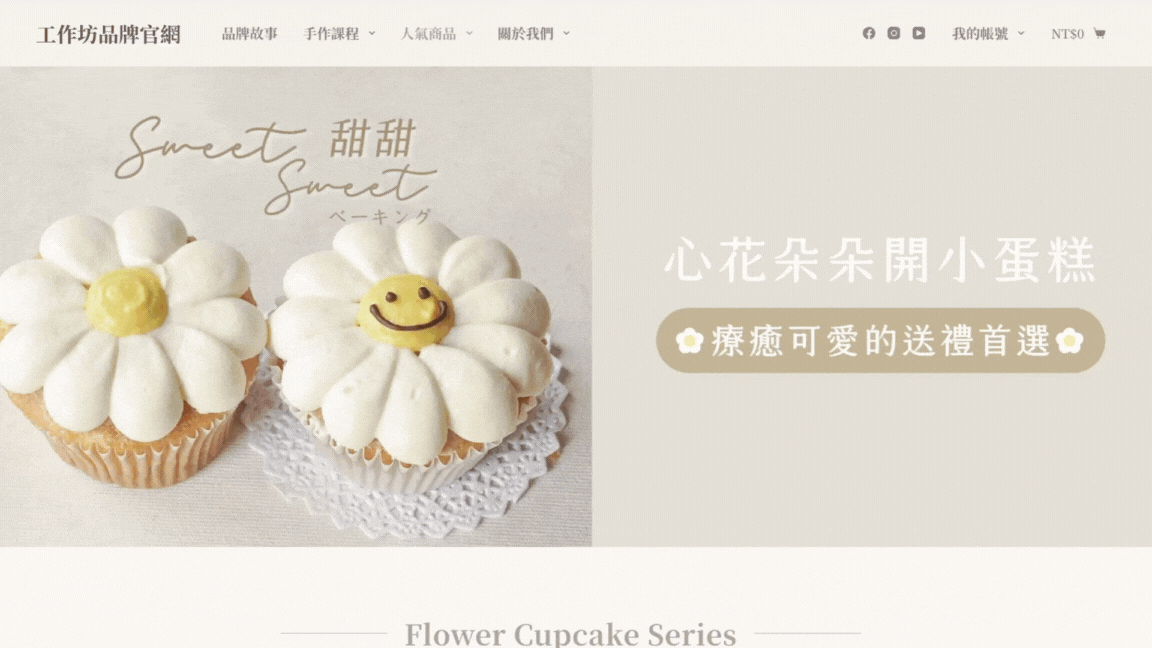Viewport: 1152px width, 648px height.
Task: Click the NT$0 cart total
Action: pyautogui.click(x=1068, y=34)
